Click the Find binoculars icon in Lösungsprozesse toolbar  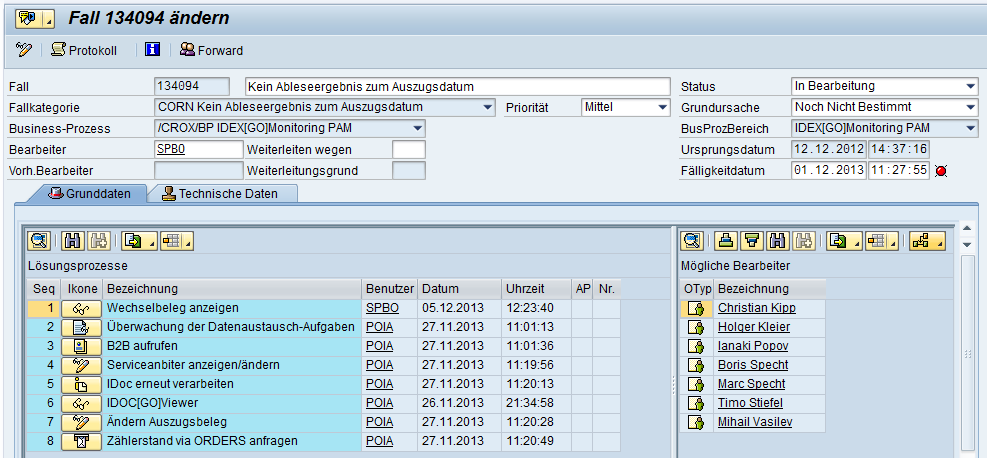coord(73,240)
